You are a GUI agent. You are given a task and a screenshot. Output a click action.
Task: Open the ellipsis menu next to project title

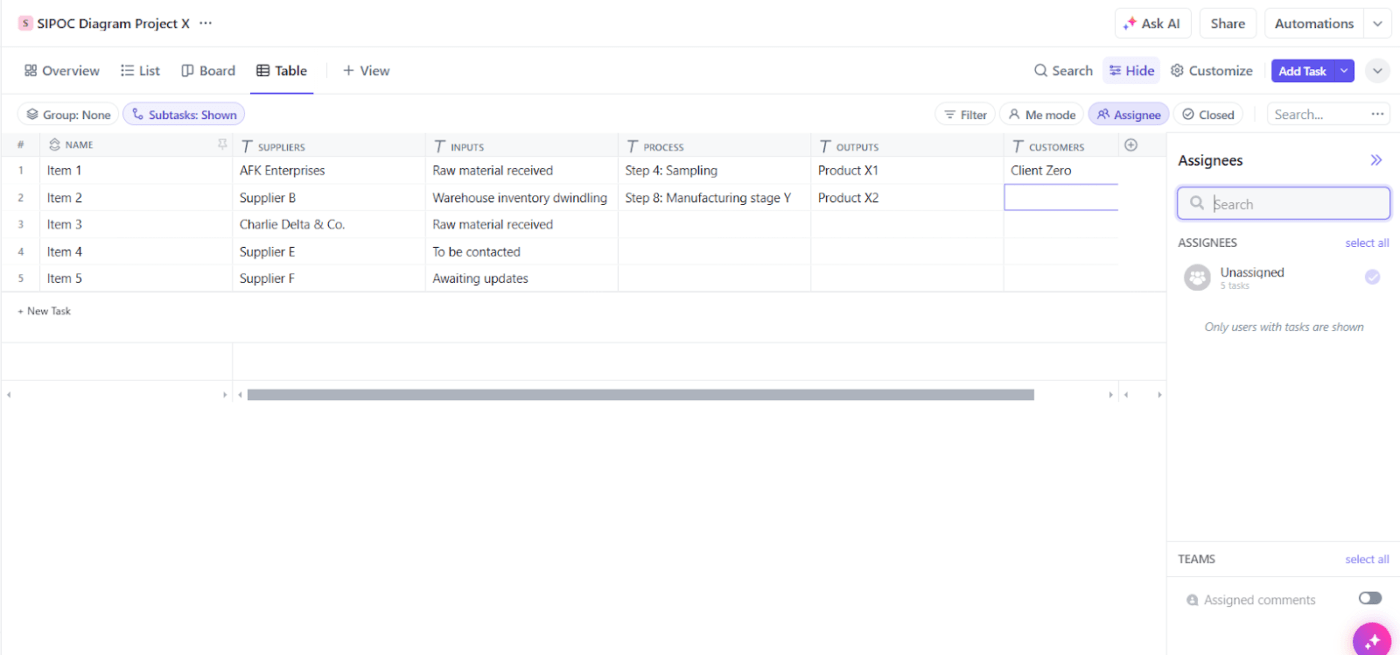[206, 23]
